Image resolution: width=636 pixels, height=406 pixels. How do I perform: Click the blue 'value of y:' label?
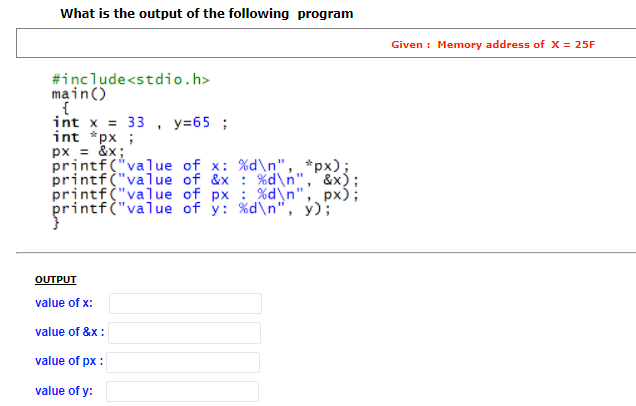pyautogui.click(x=64, y=391)
